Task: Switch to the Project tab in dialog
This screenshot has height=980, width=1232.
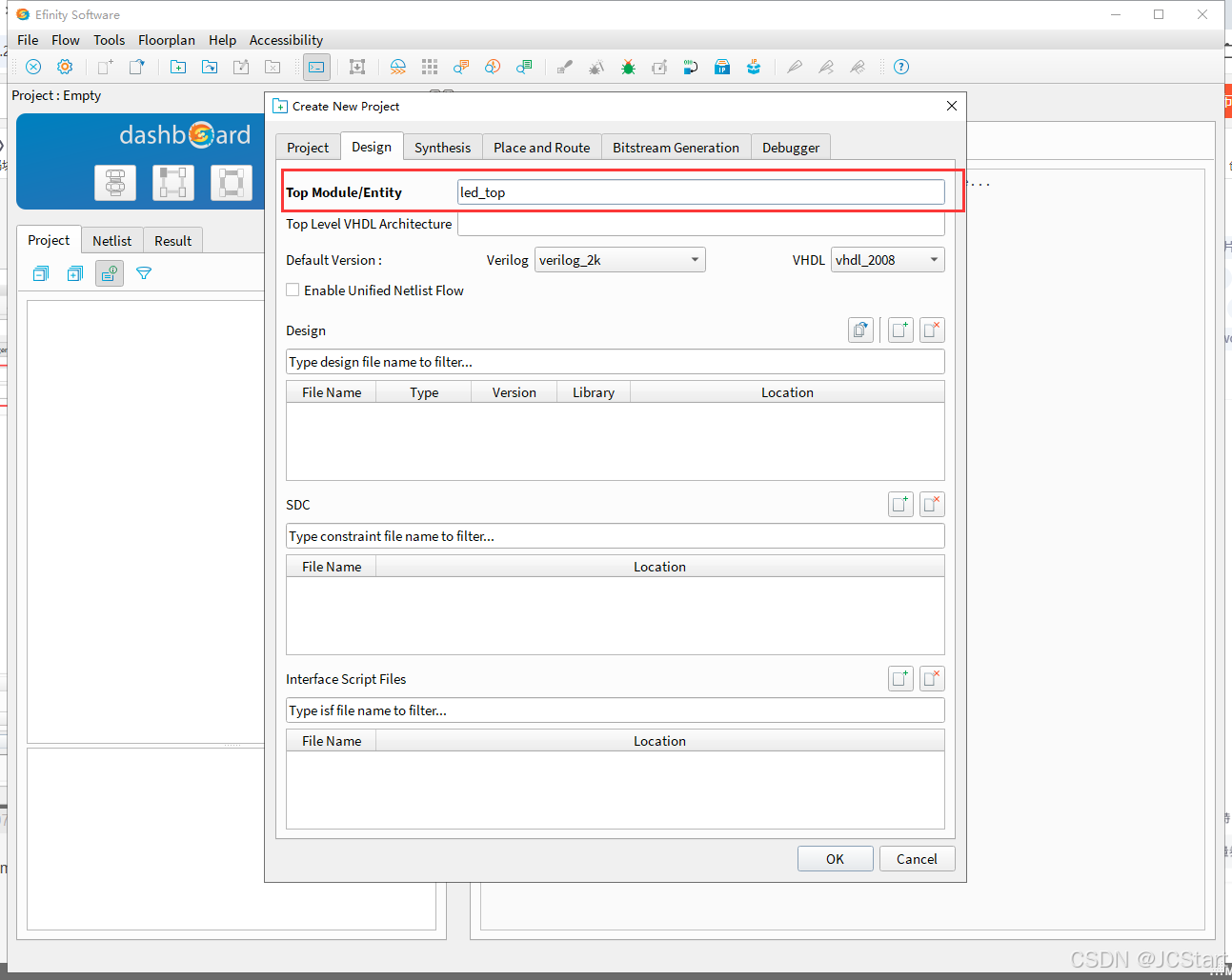Action: [308, 148]
